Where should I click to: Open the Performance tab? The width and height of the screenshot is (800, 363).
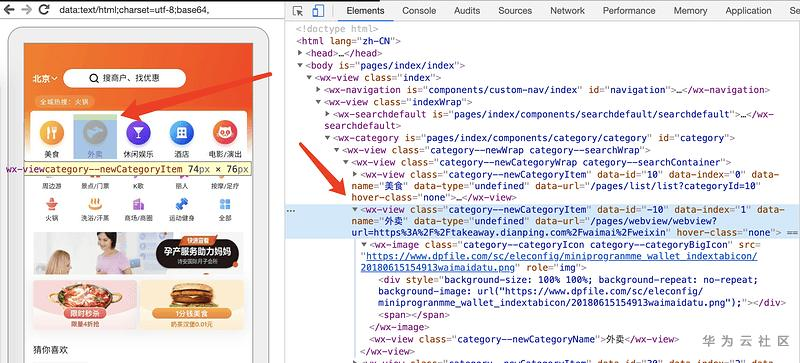(629, 11)
